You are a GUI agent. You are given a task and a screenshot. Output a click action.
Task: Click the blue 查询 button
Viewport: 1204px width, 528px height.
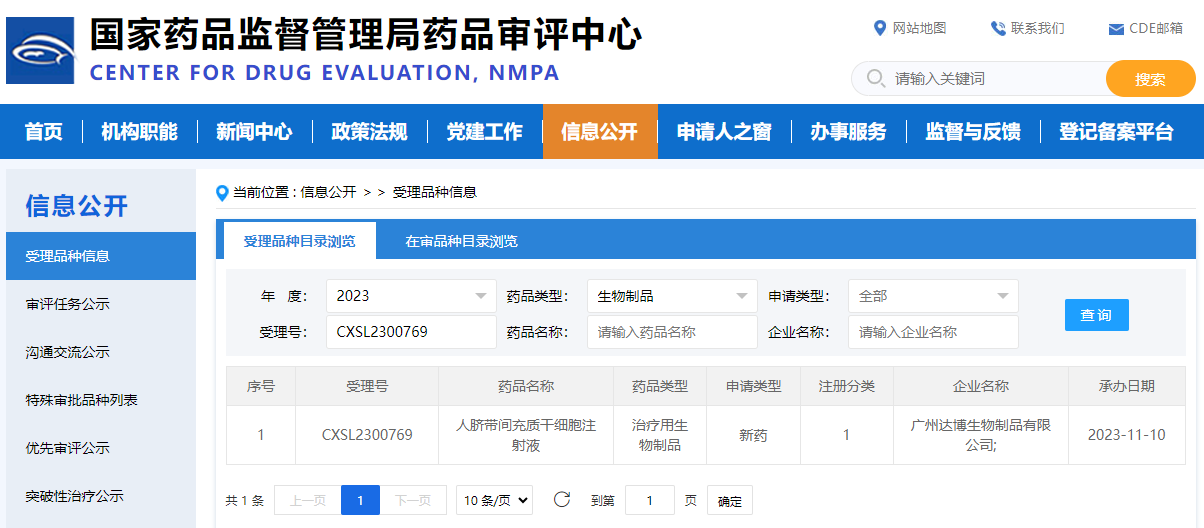coord(1096,315)
